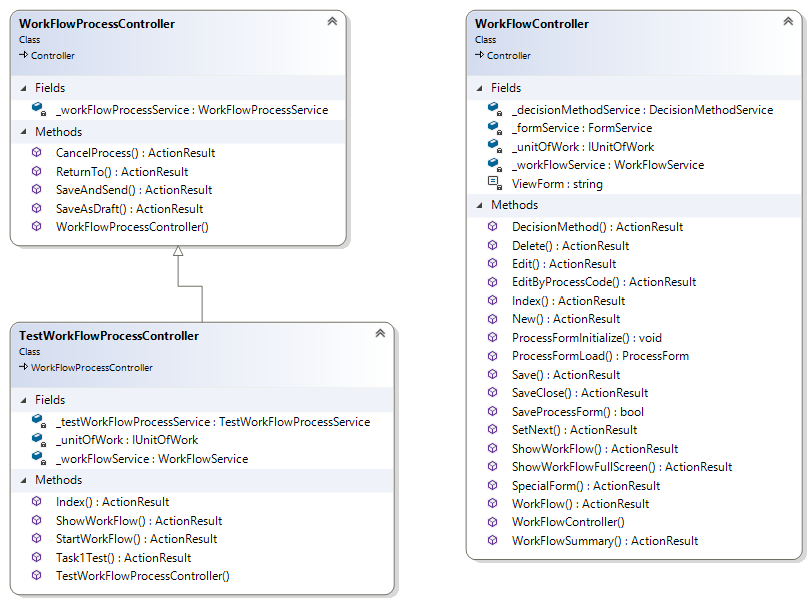Click the method icon beside DecisionMethod()

491,226
